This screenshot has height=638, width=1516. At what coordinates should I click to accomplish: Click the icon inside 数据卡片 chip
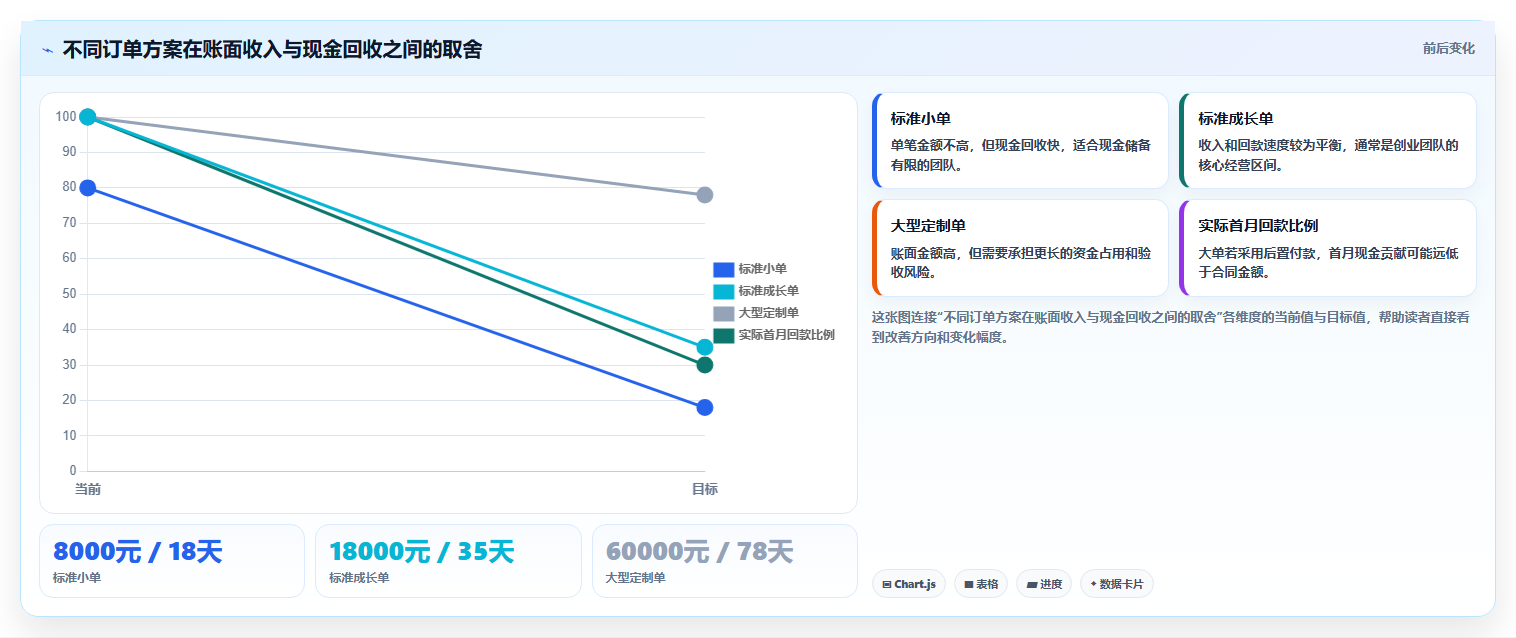coord(1094,584)
